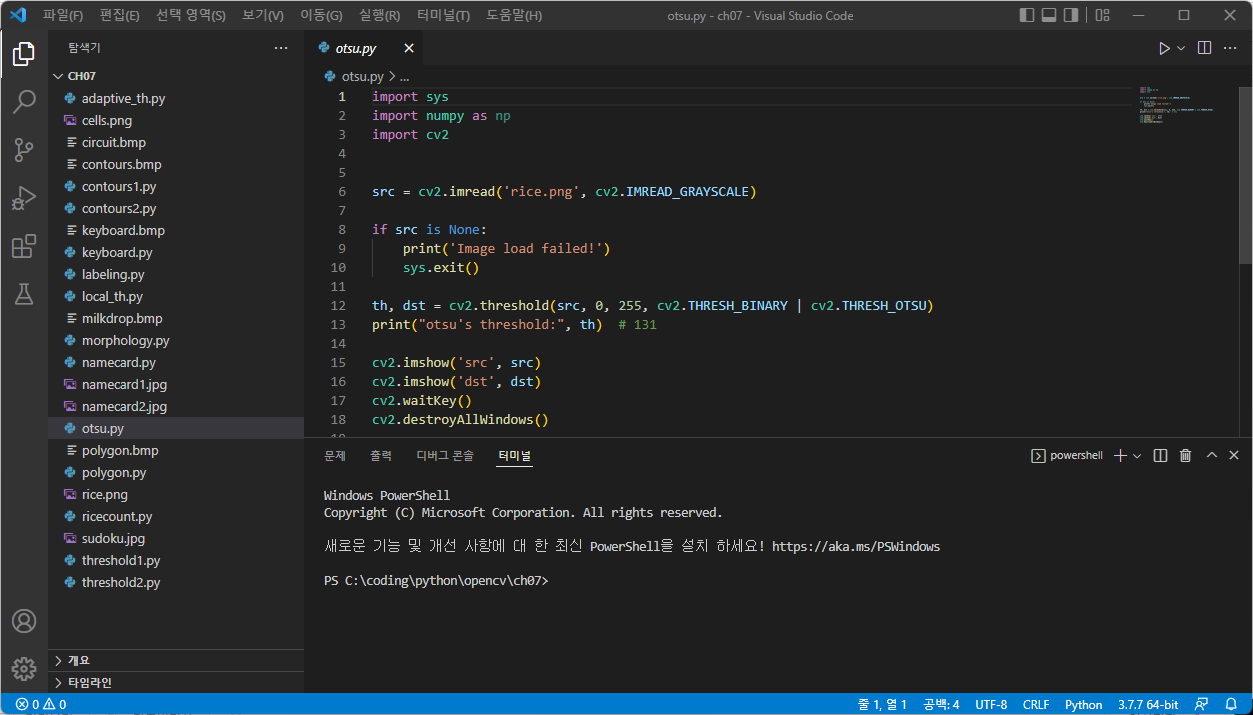Open the 선택 영역(S) menu

191,15
